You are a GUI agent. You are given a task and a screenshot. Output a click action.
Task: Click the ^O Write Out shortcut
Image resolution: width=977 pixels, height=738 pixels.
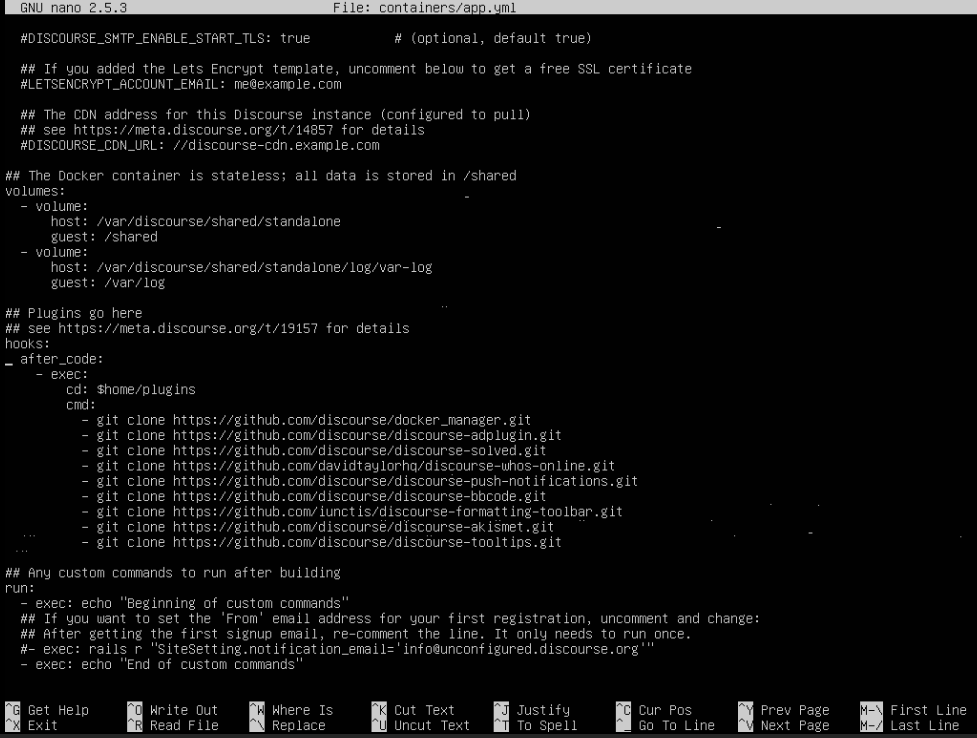tap(173, 710)
